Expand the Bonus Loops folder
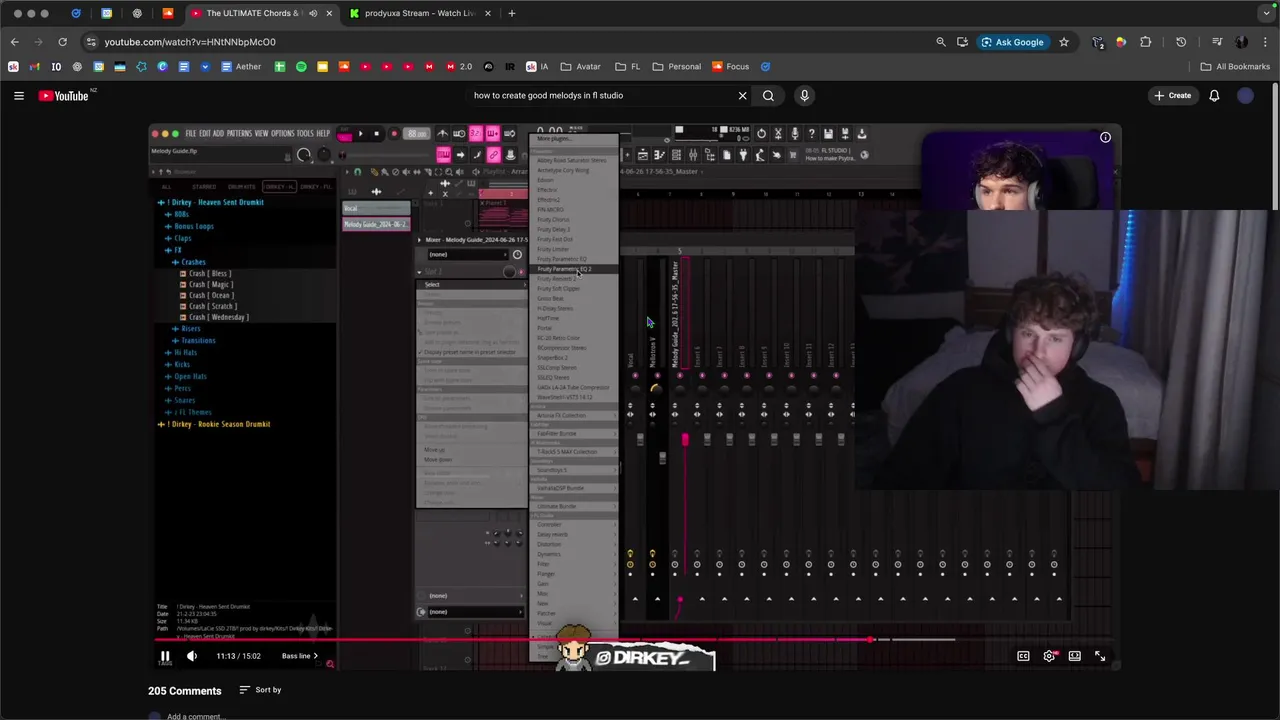The height and width of the screenshot is (720, 1280). [x=194, y=226]
